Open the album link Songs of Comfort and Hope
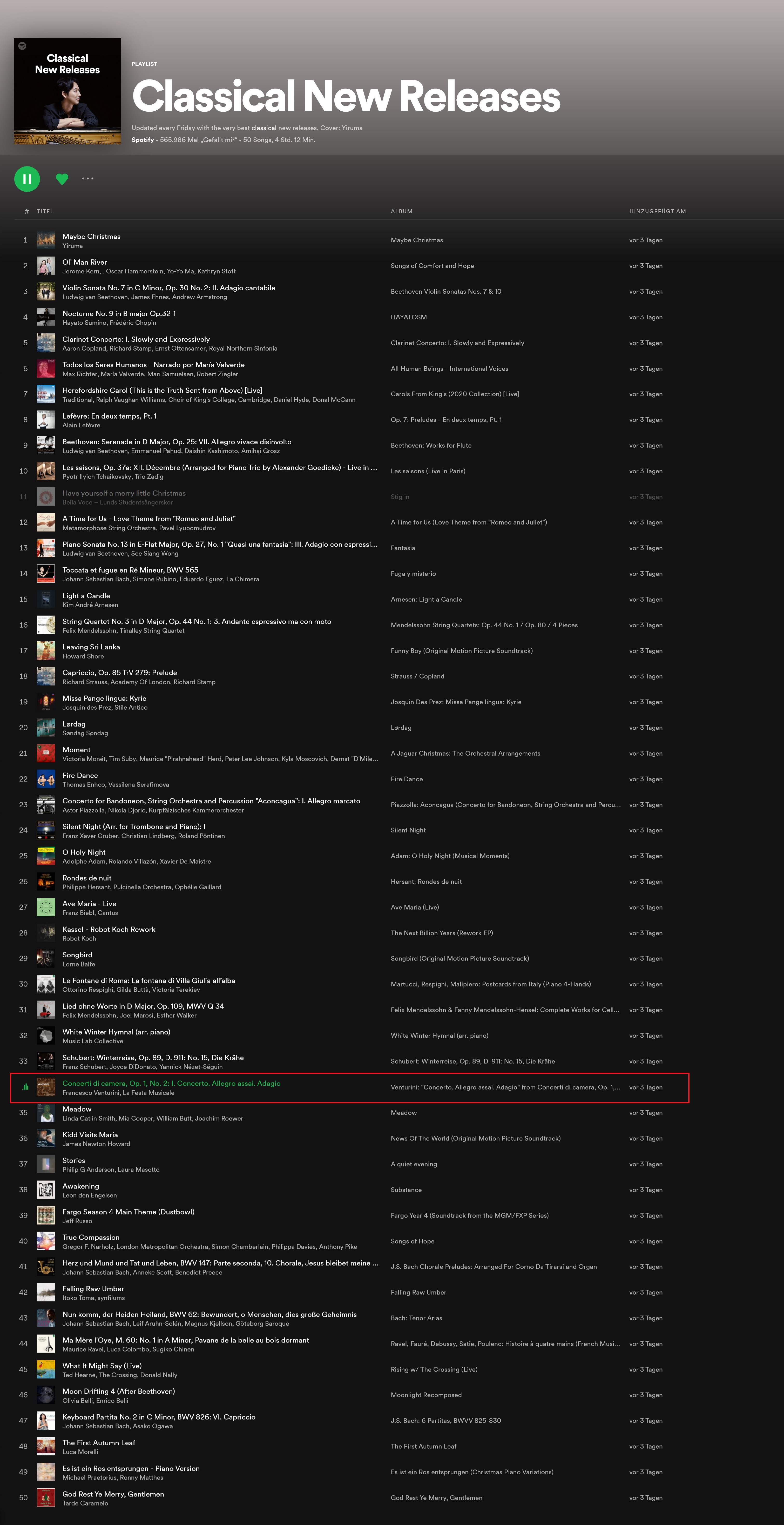The image size is (784, 1525). click(x=432, y=266)
